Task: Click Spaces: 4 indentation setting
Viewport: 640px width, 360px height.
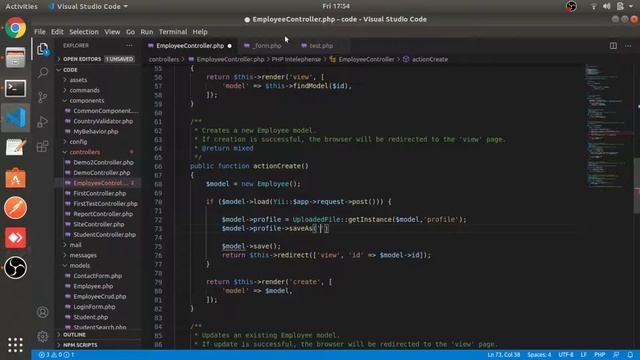Action: point(539,355)
